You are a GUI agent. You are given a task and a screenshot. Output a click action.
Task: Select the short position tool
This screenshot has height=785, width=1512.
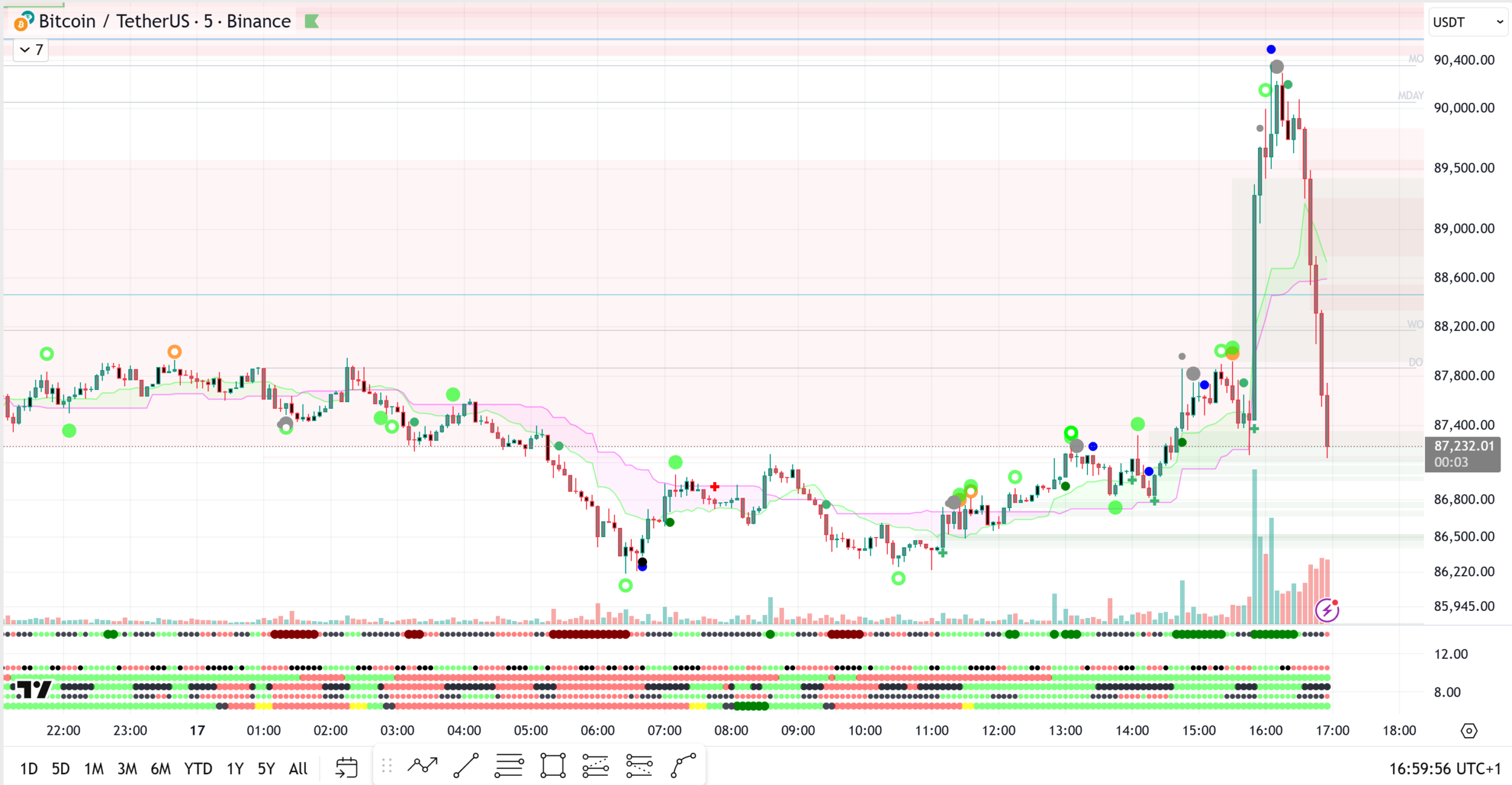(639, 766)
